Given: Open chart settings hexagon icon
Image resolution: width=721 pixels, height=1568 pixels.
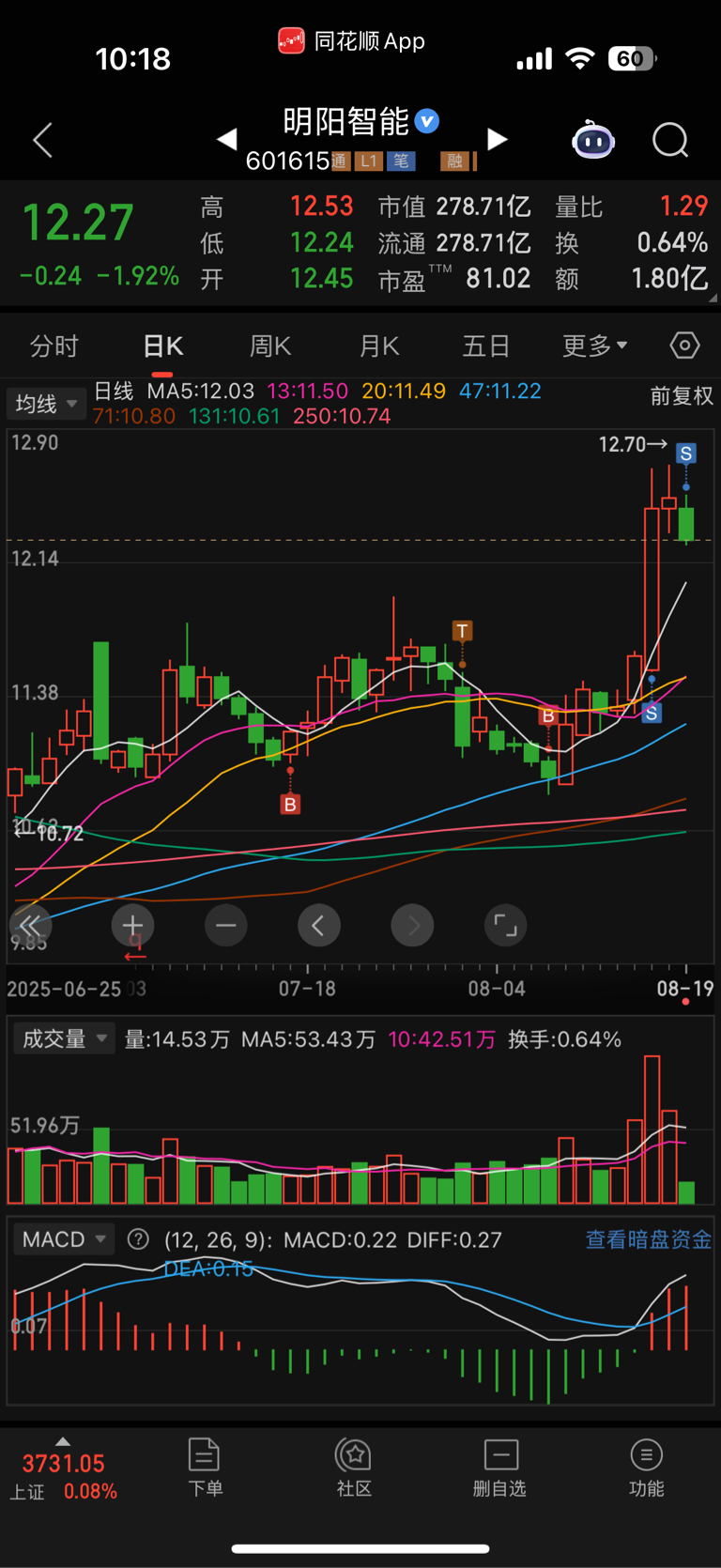Looking at the screenshot, I should click(x=684, y=346).
